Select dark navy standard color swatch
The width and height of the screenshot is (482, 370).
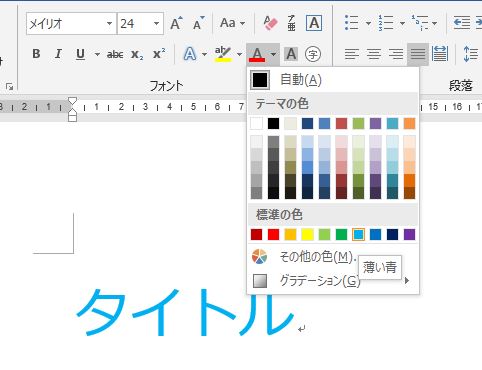392,235
